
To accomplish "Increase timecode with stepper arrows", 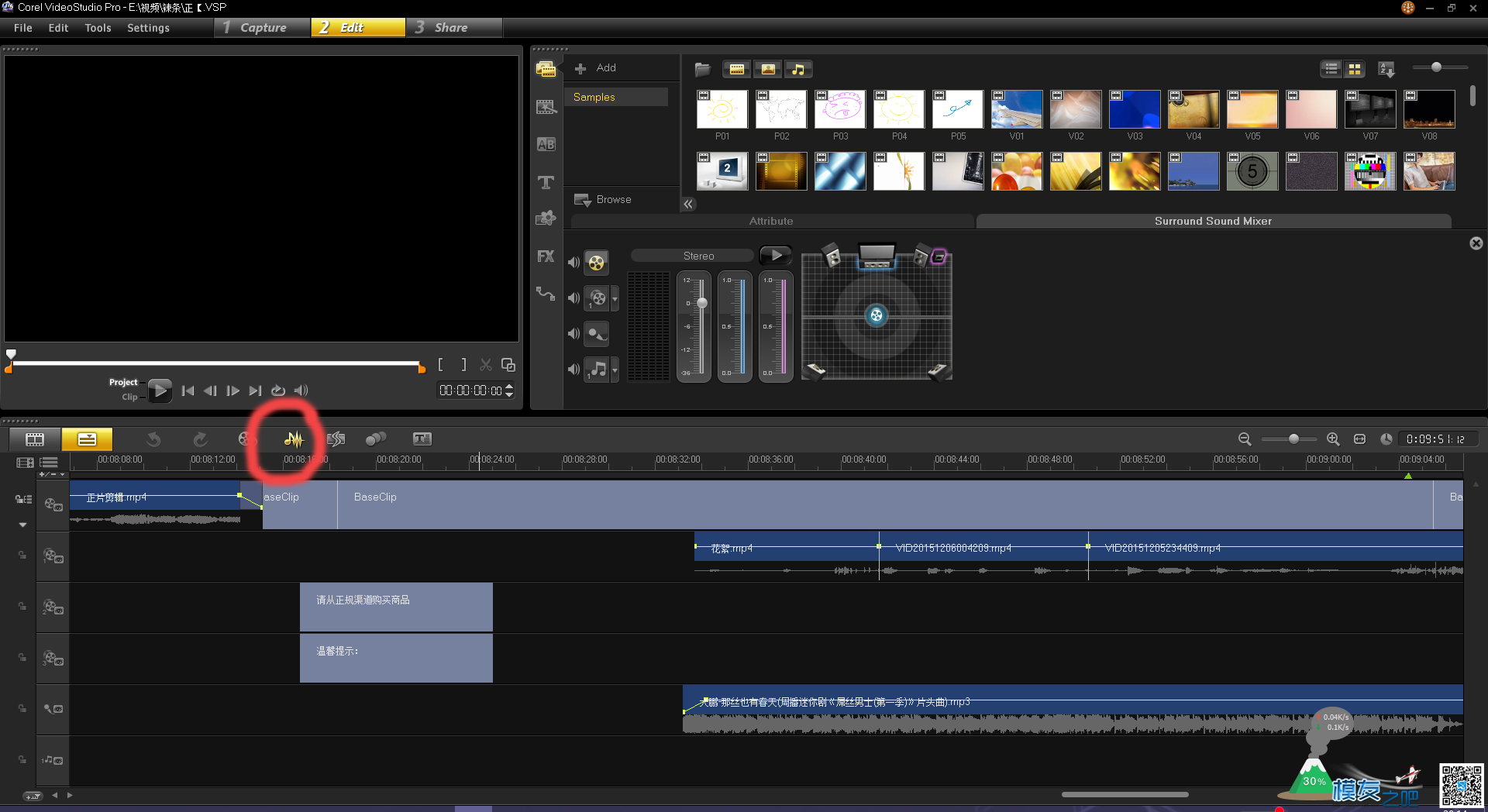I will 509,387.
